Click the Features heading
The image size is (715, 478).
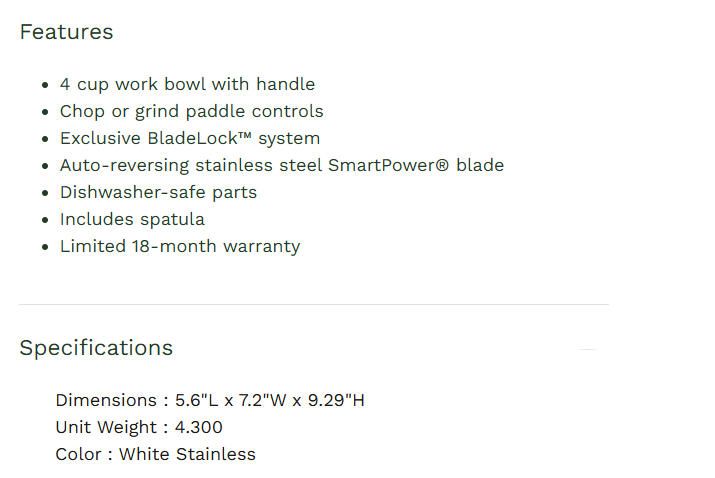(x=66, y=32)
